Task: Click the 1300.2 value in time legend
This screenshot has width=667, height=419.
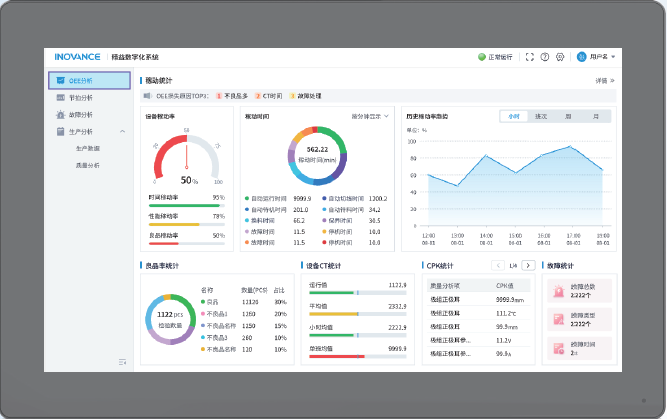Action: [x=378, y=199]
